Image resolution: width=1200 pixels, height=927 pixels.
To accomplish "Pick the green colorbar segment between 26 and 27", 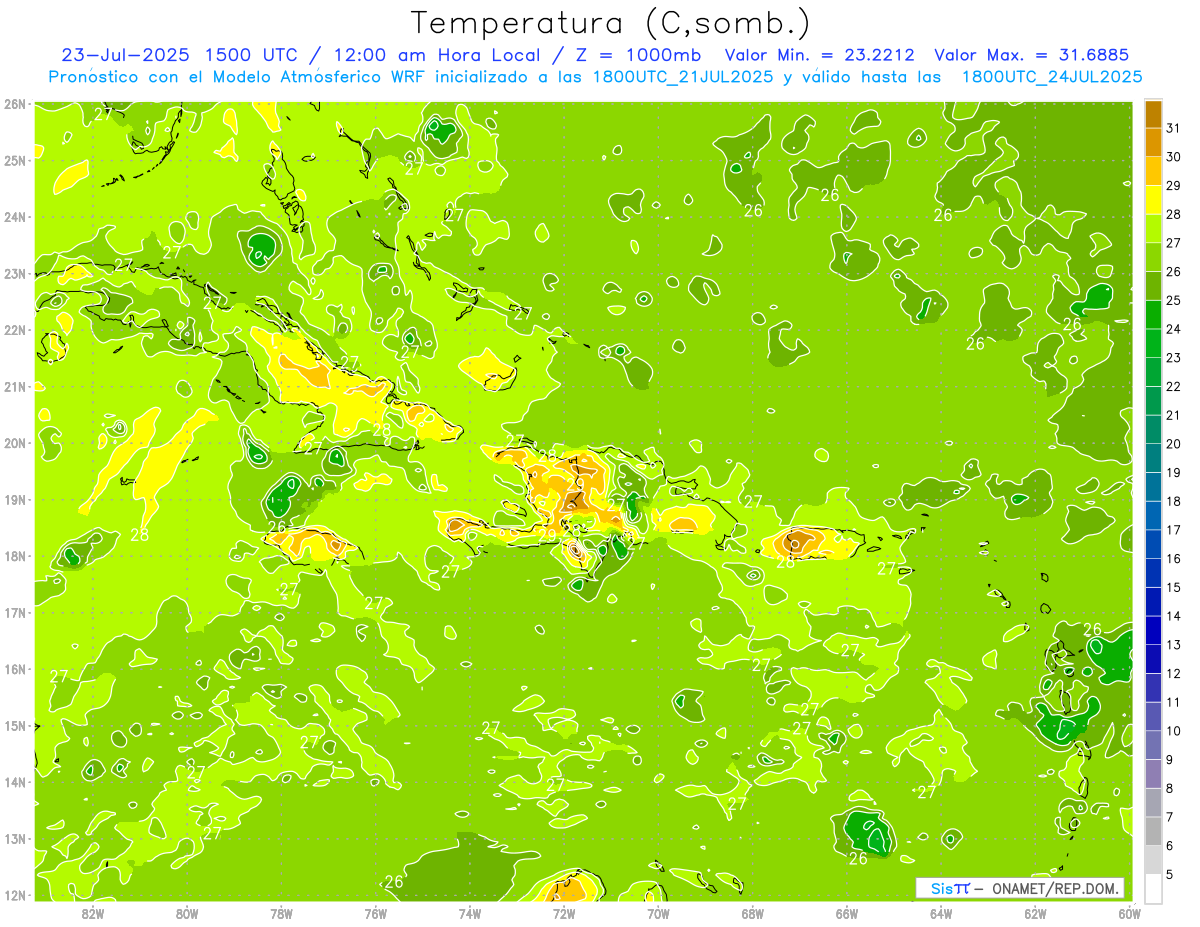I will [x=1153, y=257].
